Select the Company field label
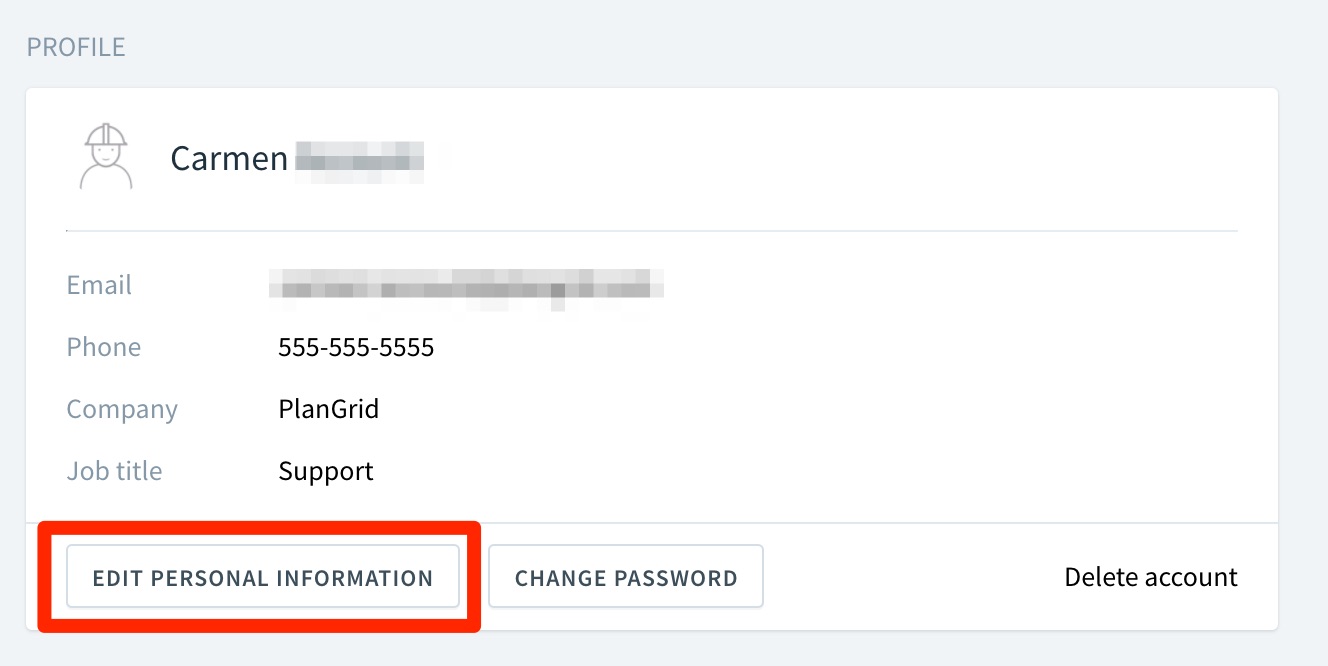Viewport: 1328px width, 666px height. click(x=122, y=410)
